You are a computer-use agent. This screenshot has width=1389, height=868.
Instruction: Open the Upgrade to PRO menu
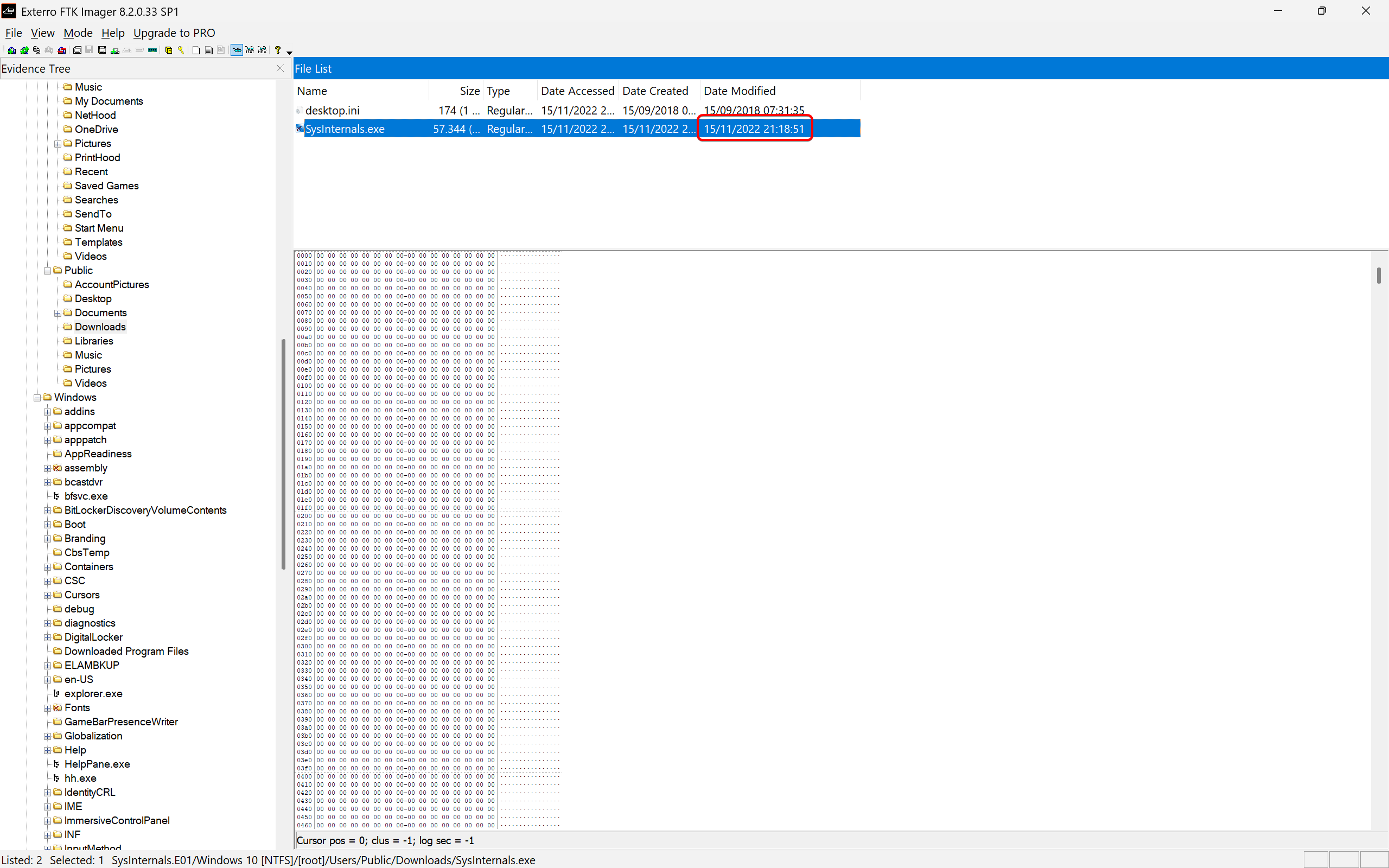click(x=174, y=33)
